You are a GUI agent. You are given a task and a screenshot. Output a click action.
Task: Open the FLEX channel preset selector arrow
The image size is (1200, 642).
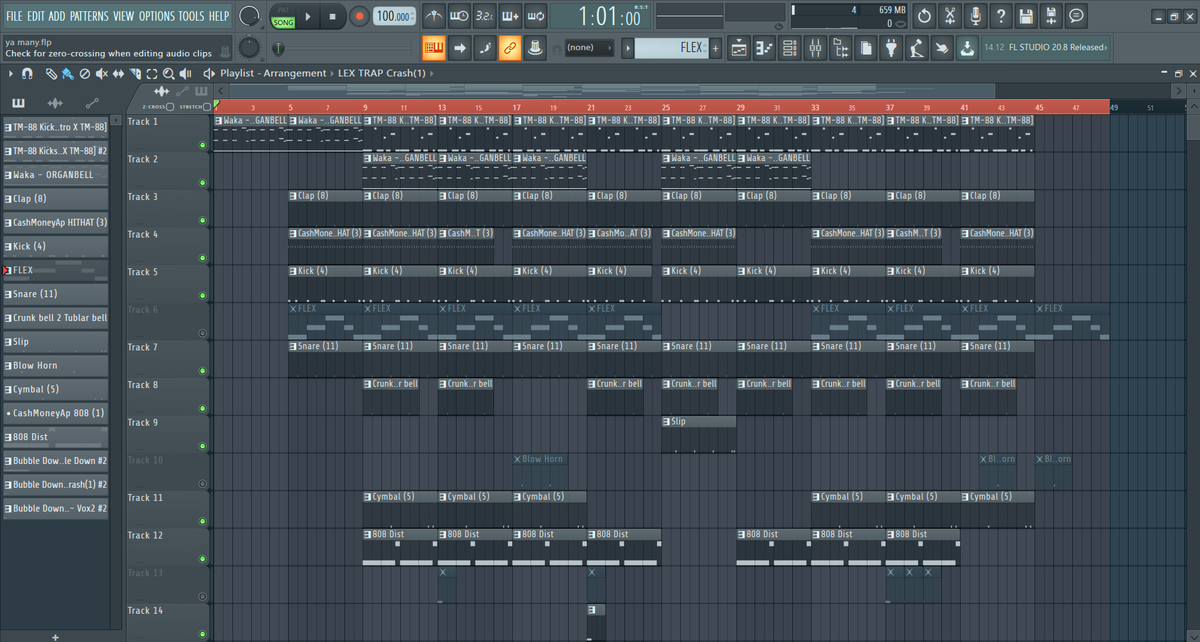pos(629,47)
